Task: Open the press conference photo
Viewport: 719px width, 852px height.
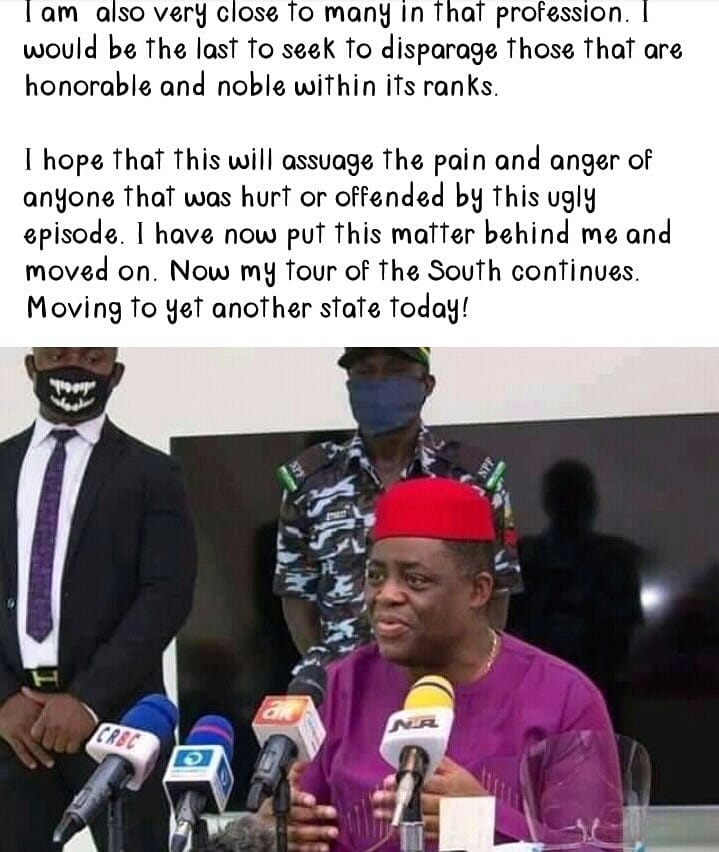Action: [x=359, y=599]
